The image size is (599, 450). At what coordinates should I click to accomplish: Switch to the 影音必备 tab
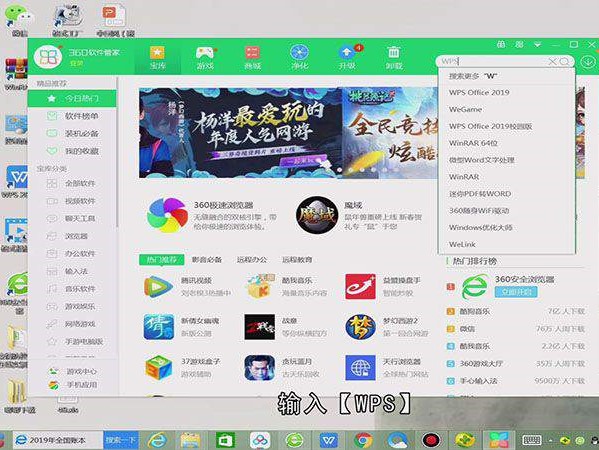207,260
